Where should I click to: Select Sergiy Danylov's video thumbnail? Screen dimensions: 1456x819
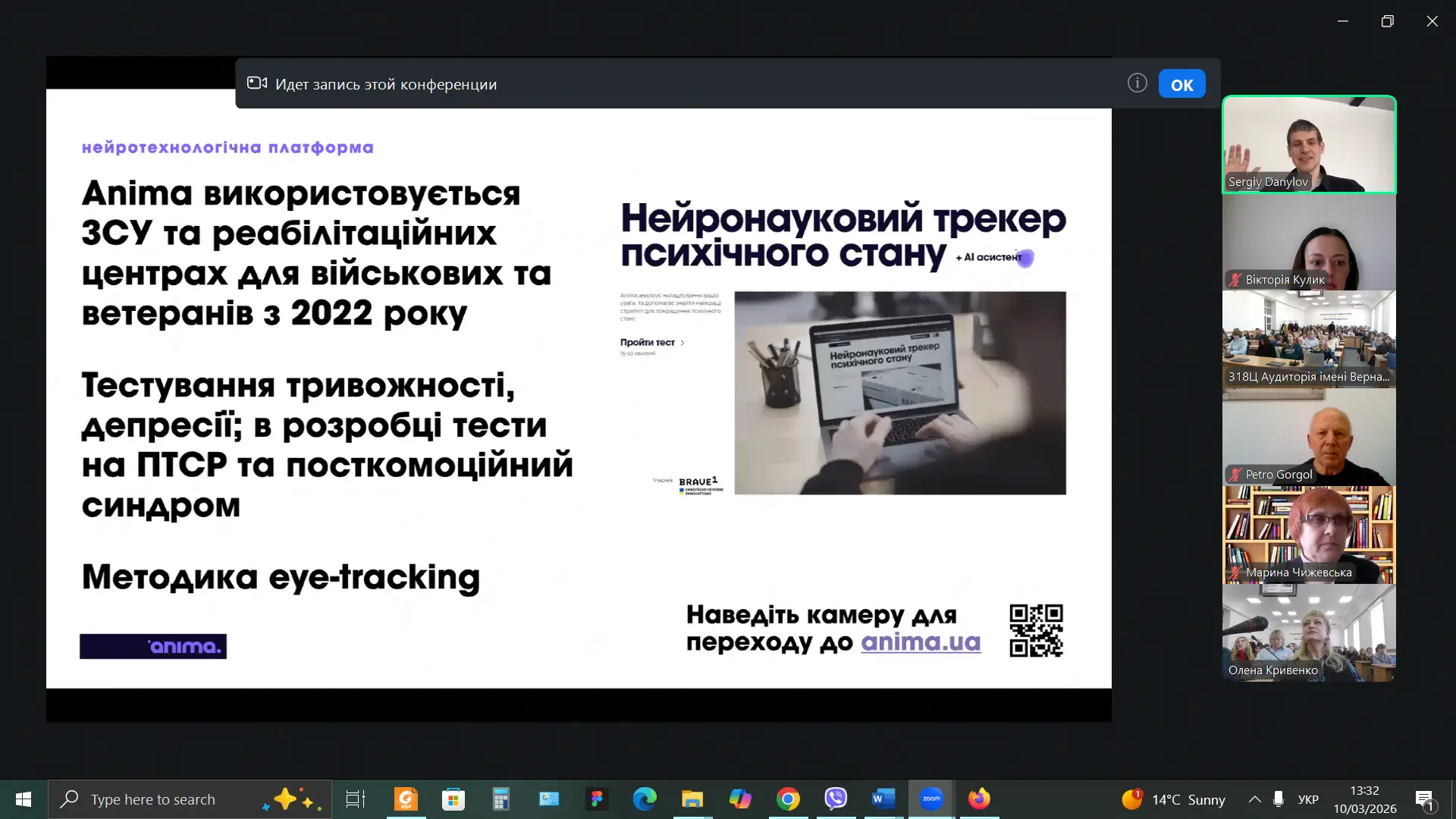pyautogui.click(x=1309, y=144)
